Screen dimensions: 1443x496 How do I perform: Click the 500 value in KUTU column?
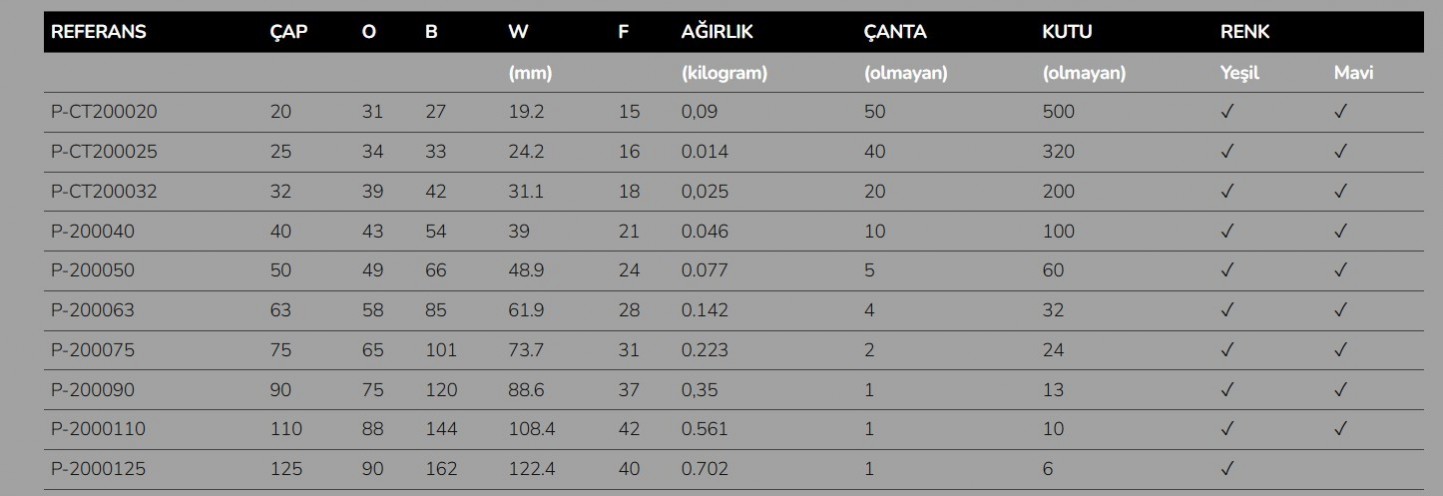coord(1058,112)
